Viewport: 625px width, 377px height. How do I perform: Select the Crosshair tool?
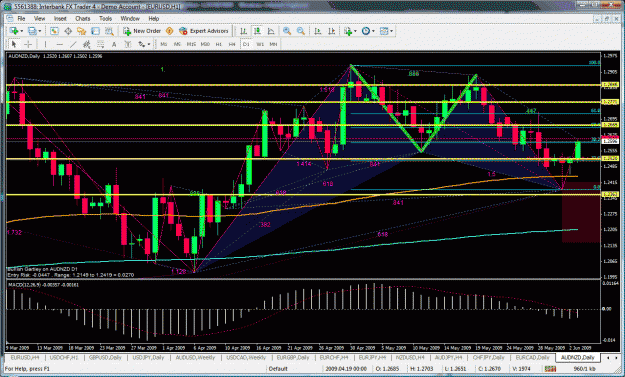28,44
